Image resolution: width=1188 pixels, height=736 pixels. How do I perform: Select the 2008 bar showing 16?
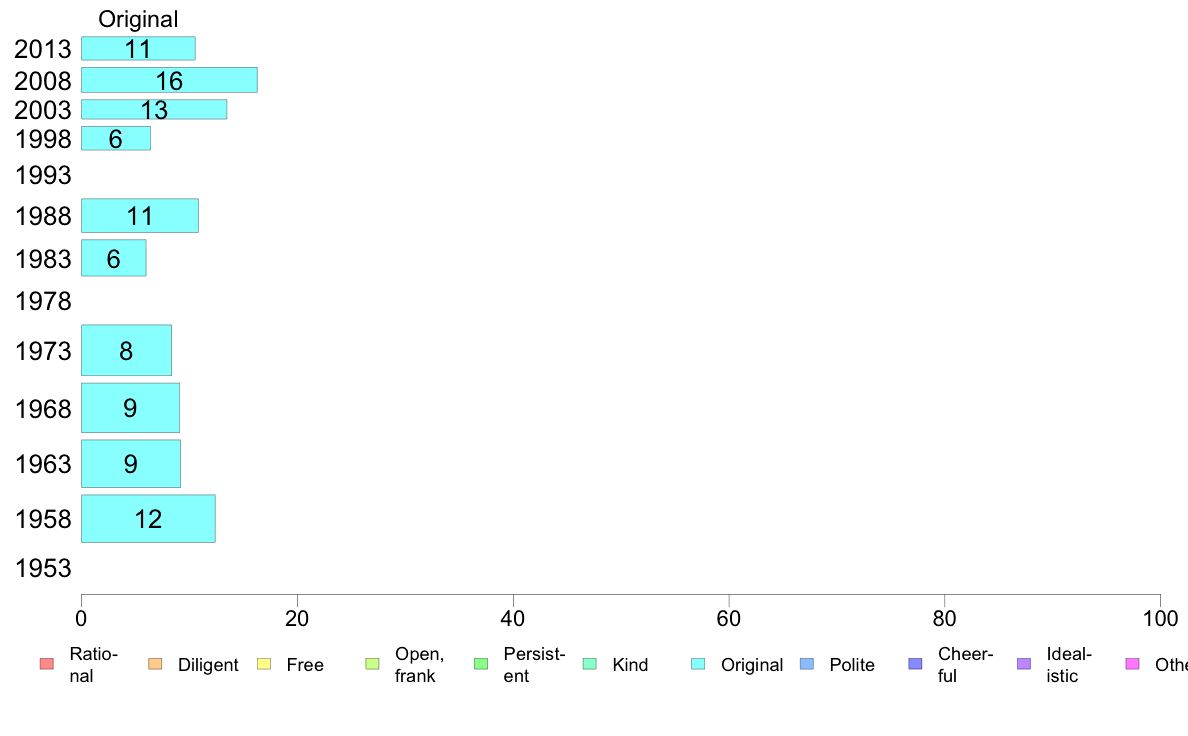coord(169,80)
